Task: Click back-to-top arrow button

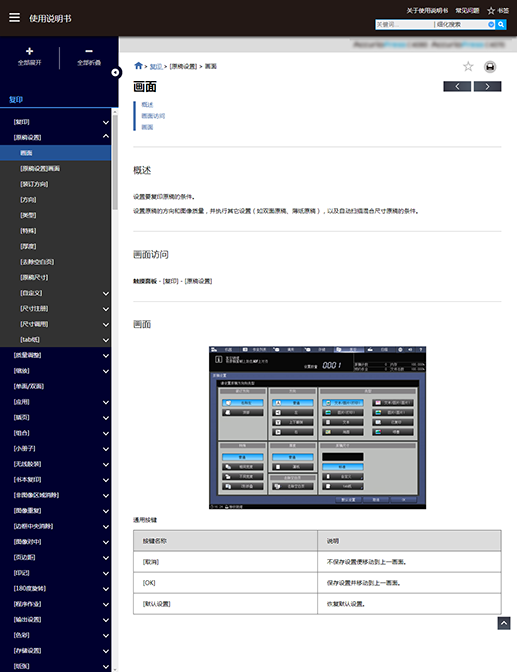Action: pyautogui.click(x=504, y=623)
